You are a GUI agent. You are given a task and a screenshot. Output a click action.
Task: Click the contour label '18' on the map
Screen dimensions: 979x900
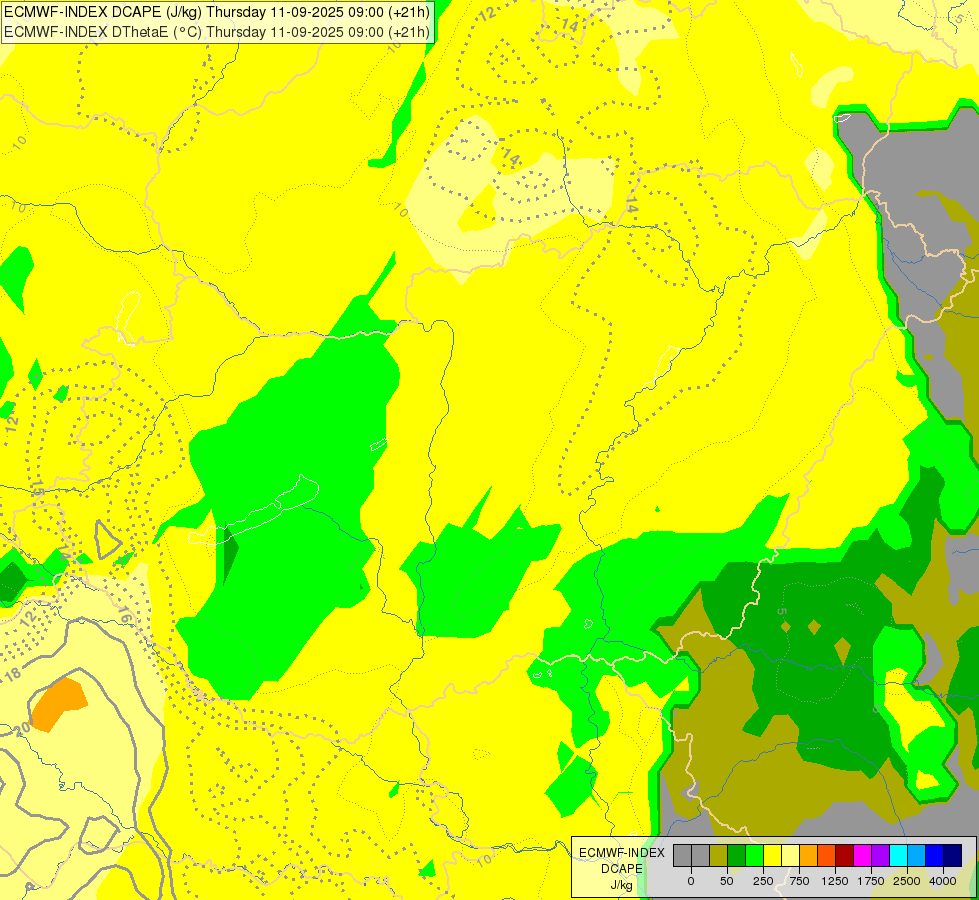[12, 673]
